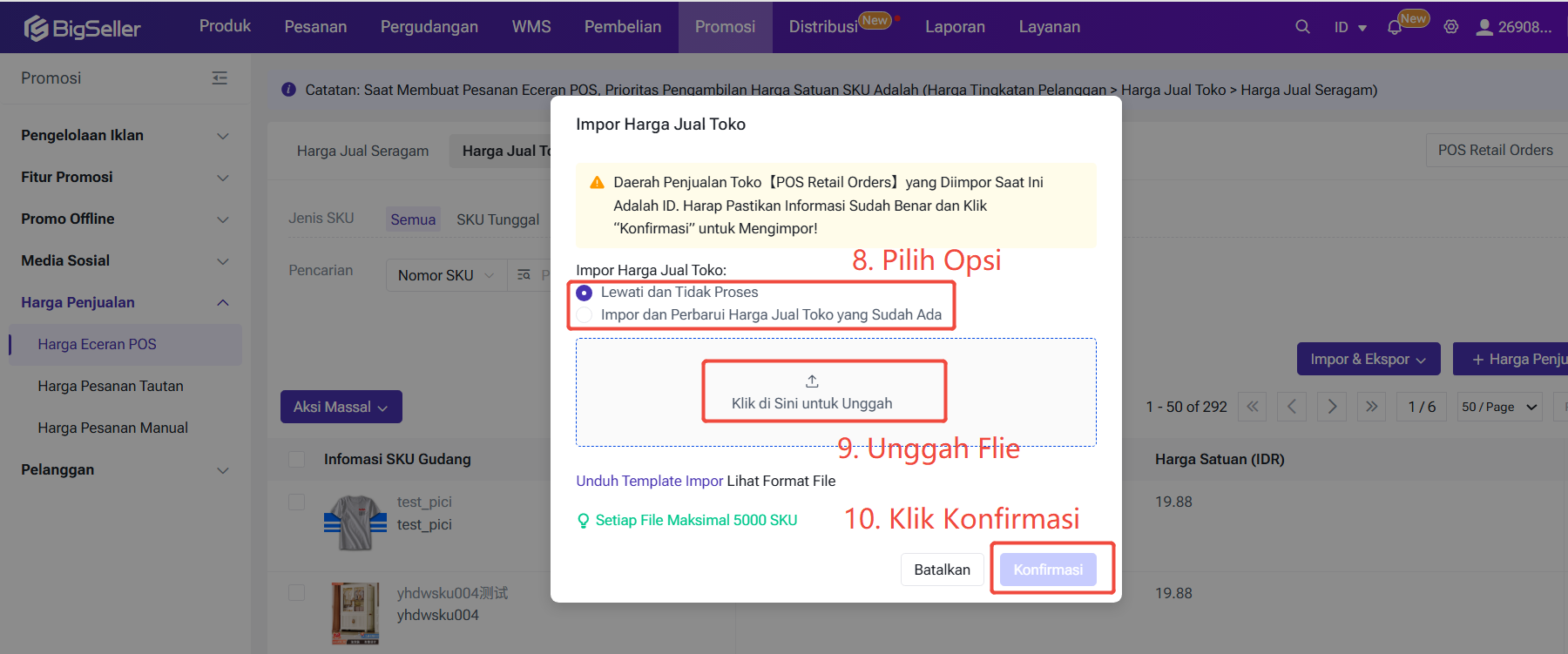Viewport: 1568px width, 654px height.
Task: Click the warning triangle icon in dialog
Action: [x=597, y=183]
